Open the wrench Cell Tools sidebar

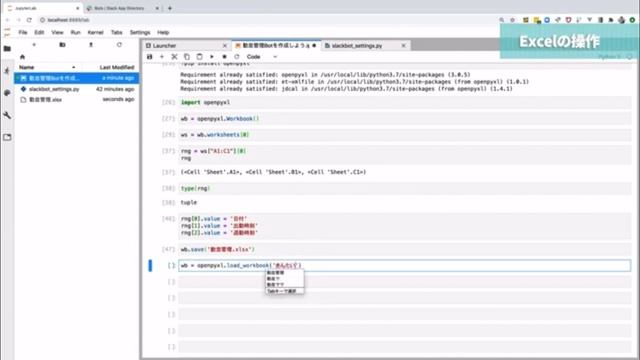click(x=7, y=115)
